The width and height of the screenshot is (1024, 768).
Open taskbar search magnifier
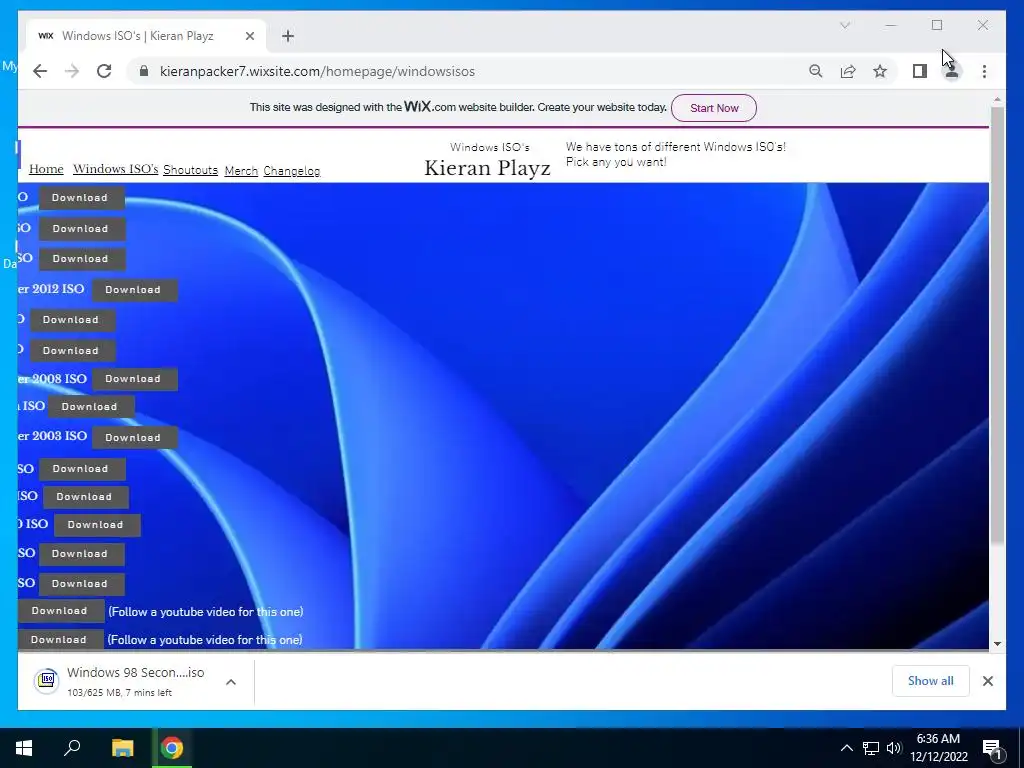click(x=72, y=748)
